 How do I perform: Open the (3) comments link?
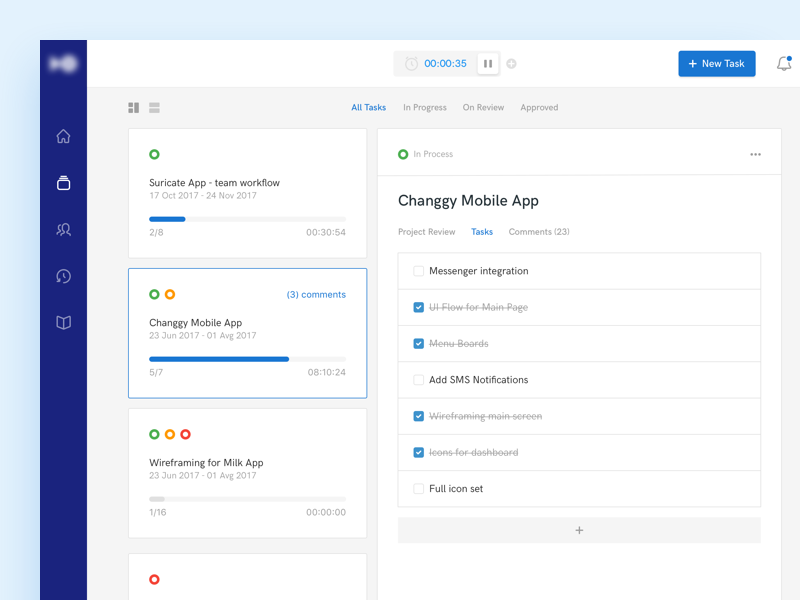tap(316, 295)
